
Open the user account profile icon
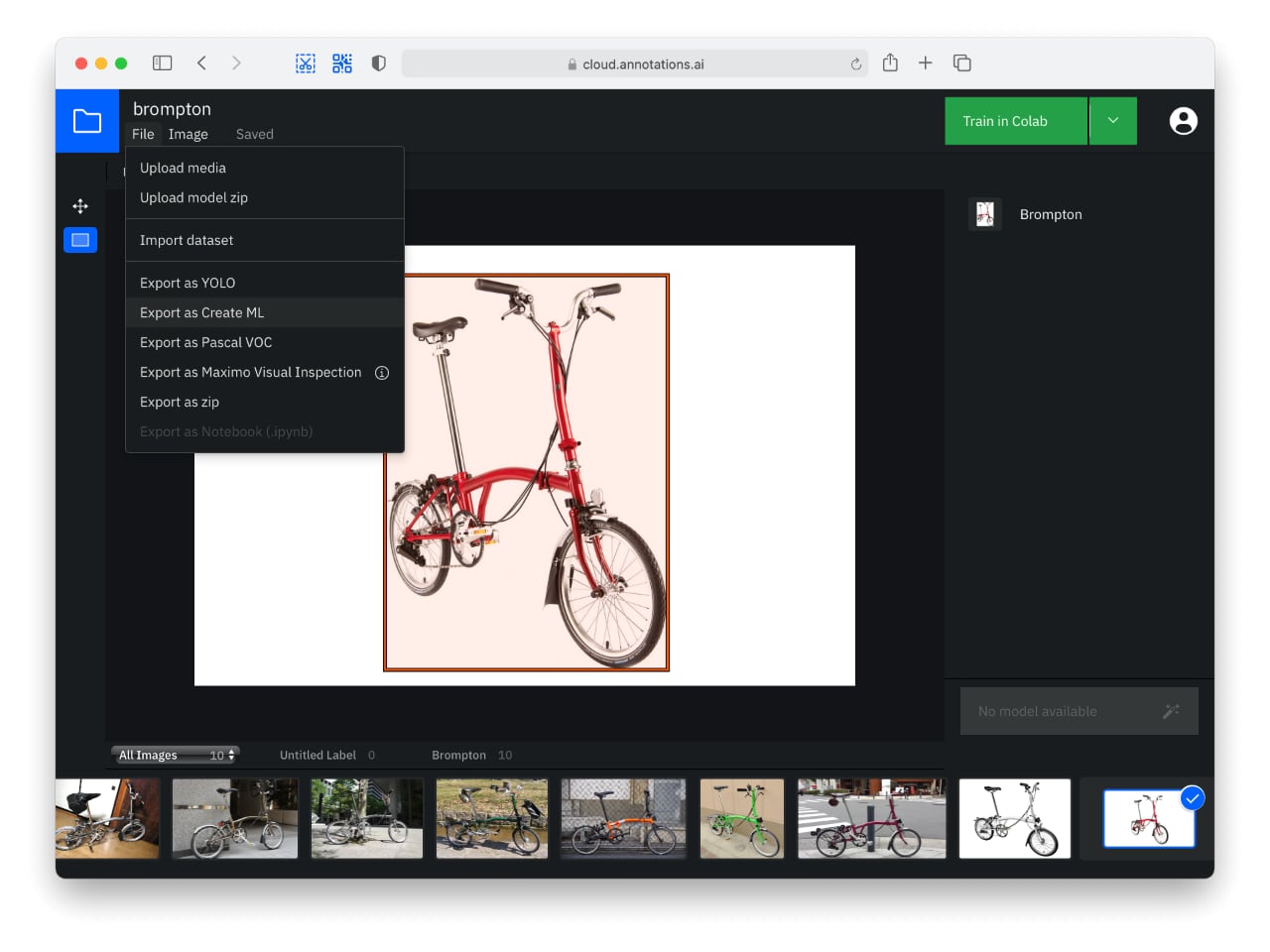point(1183,121)
